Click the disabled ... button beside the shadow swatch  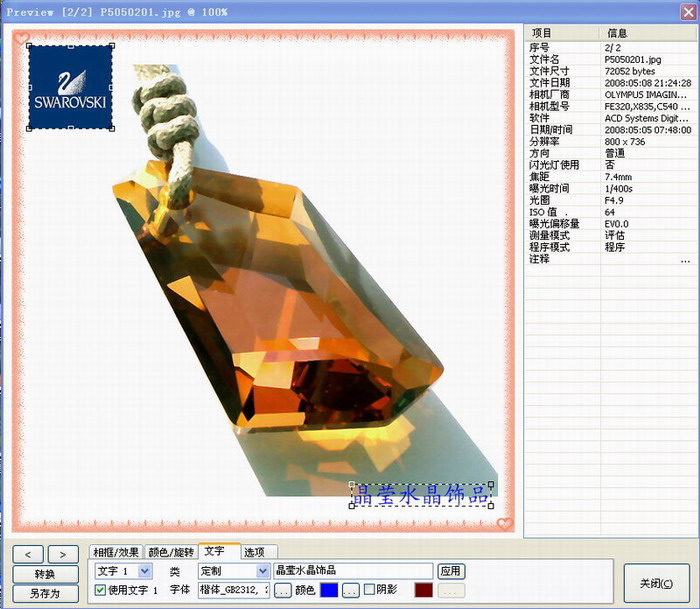[451, 591]
